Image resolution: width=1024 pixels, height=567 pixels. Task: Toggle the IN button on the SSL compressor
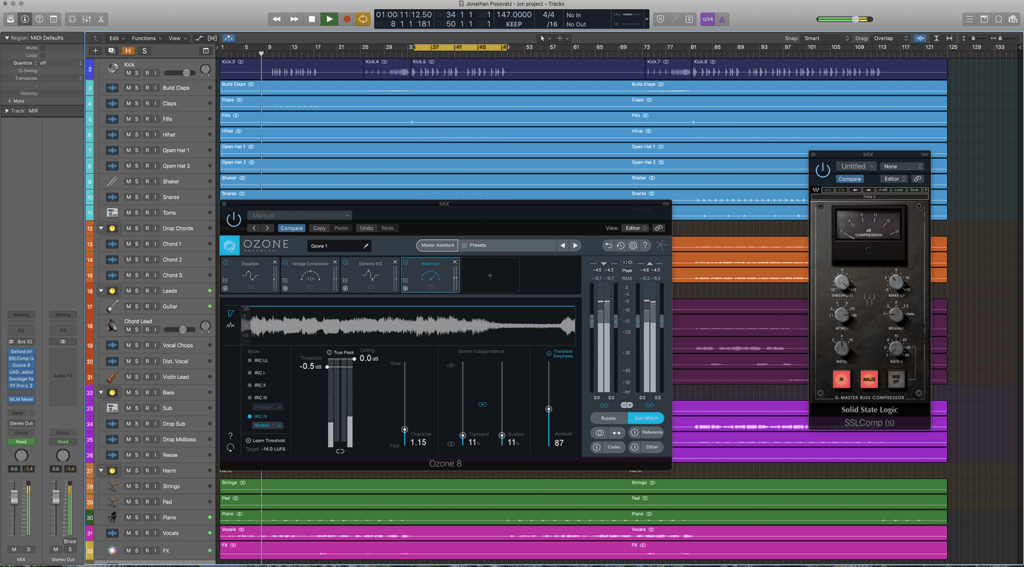point(841,380)
